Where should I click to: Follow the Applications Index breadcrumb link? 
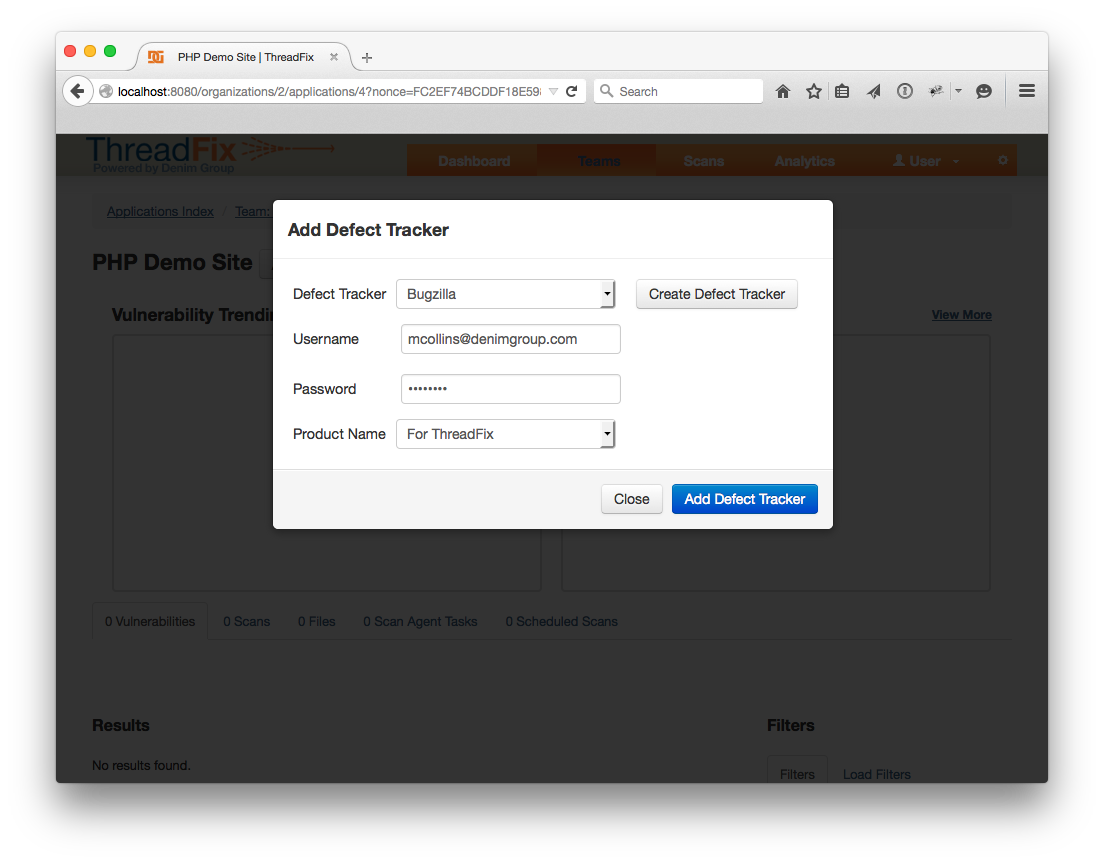[x=160, y=211]
